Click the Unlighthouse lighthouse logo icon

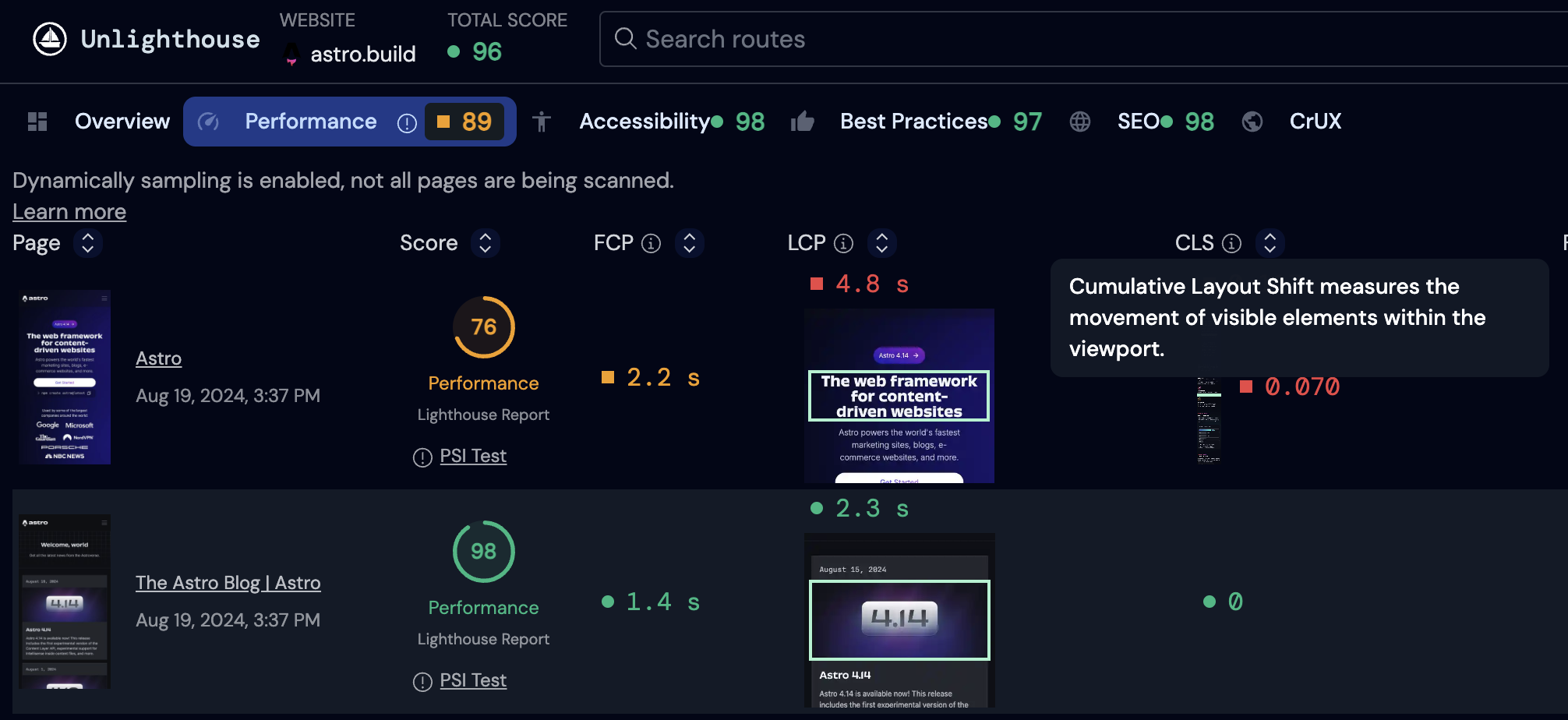pos(50,39)
